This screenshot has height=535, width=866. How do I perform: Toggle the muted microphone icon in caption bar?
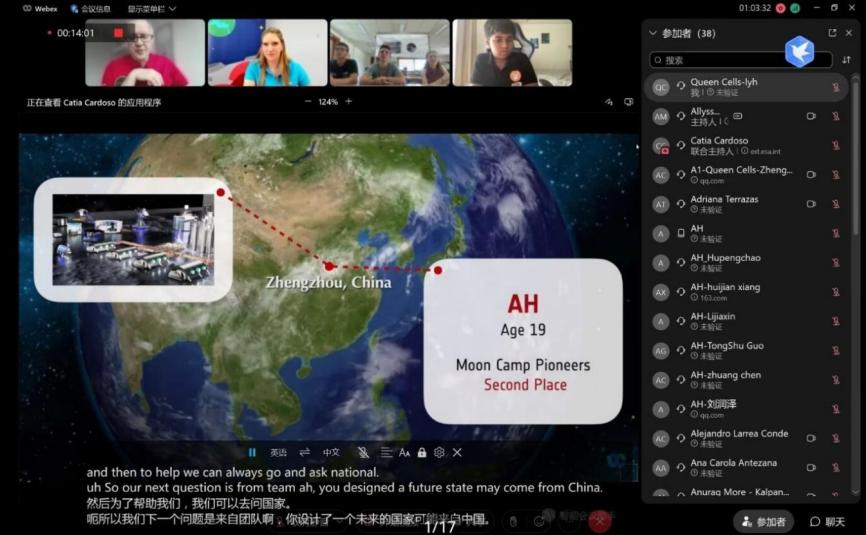[x=363, y=453]
